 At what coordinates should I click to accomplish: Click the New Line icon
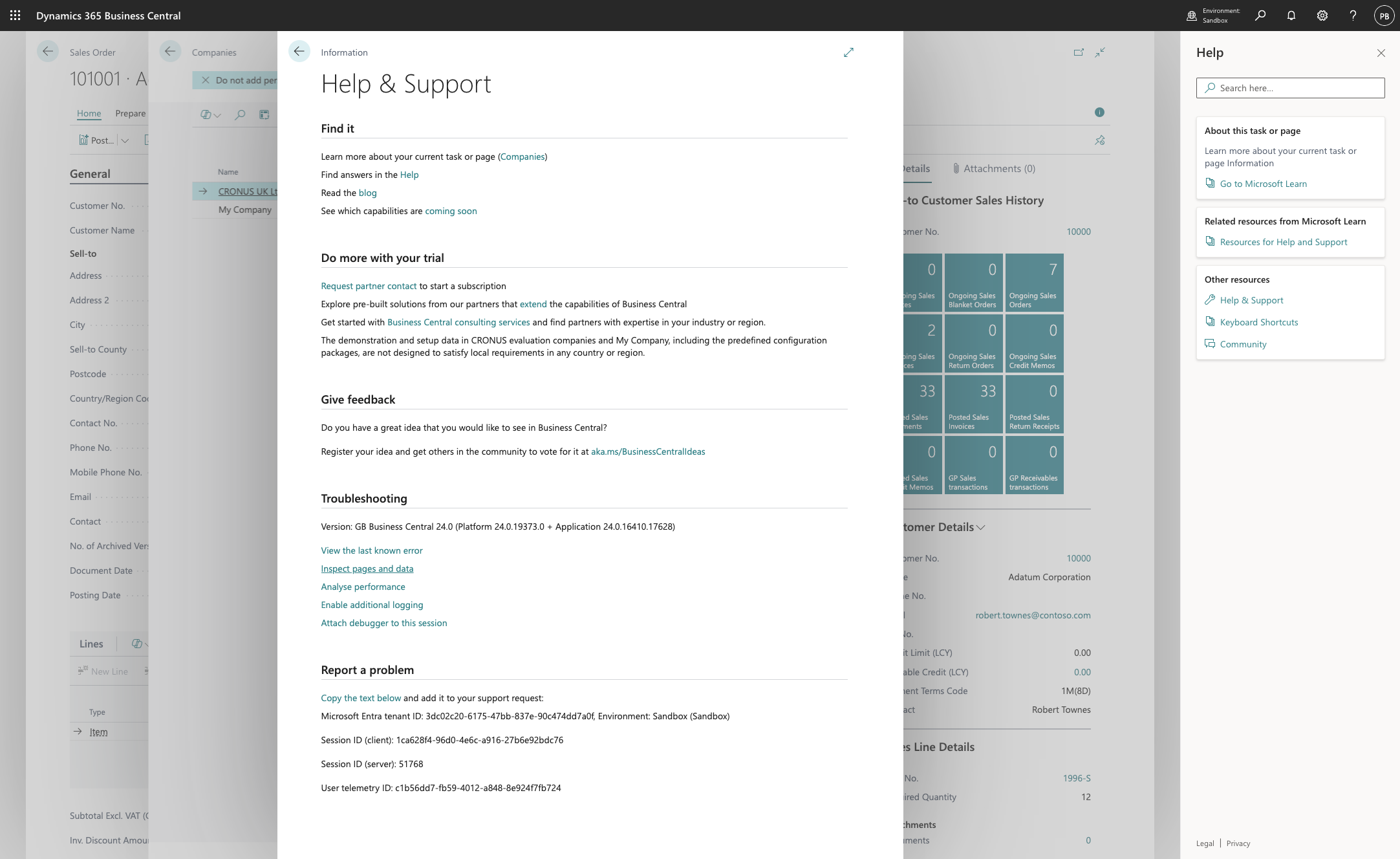coord(83,671)
